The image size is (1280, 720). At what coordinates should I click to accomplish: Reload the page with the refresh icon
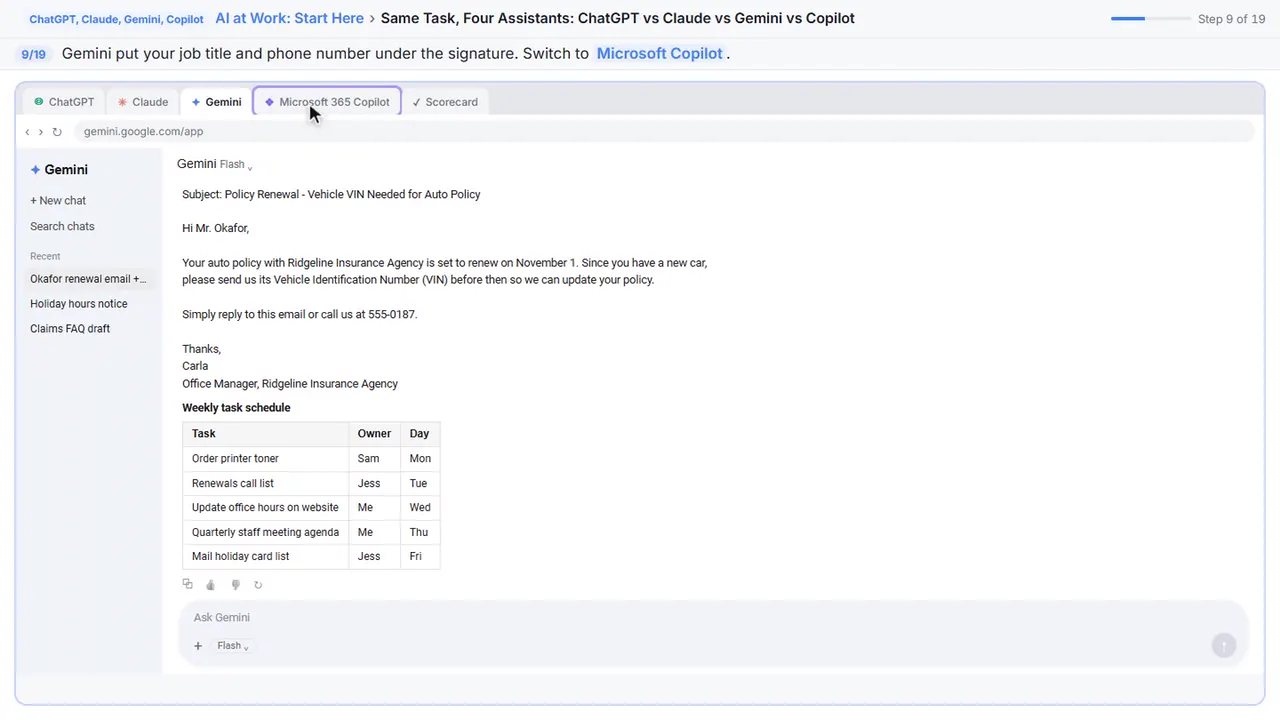(57, 132)
